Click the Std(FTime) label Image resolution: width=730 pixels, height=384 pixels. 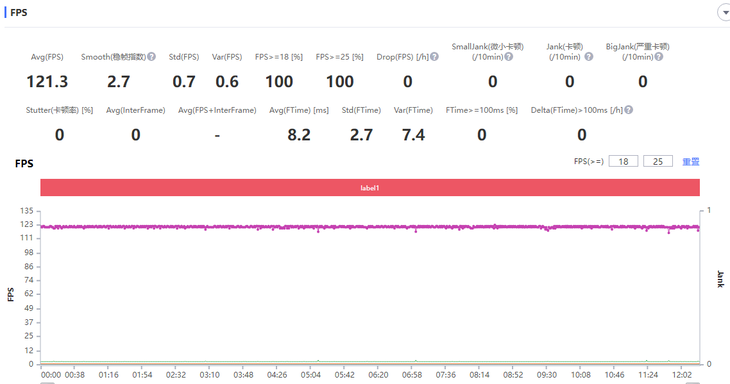[x=361, y=110]
